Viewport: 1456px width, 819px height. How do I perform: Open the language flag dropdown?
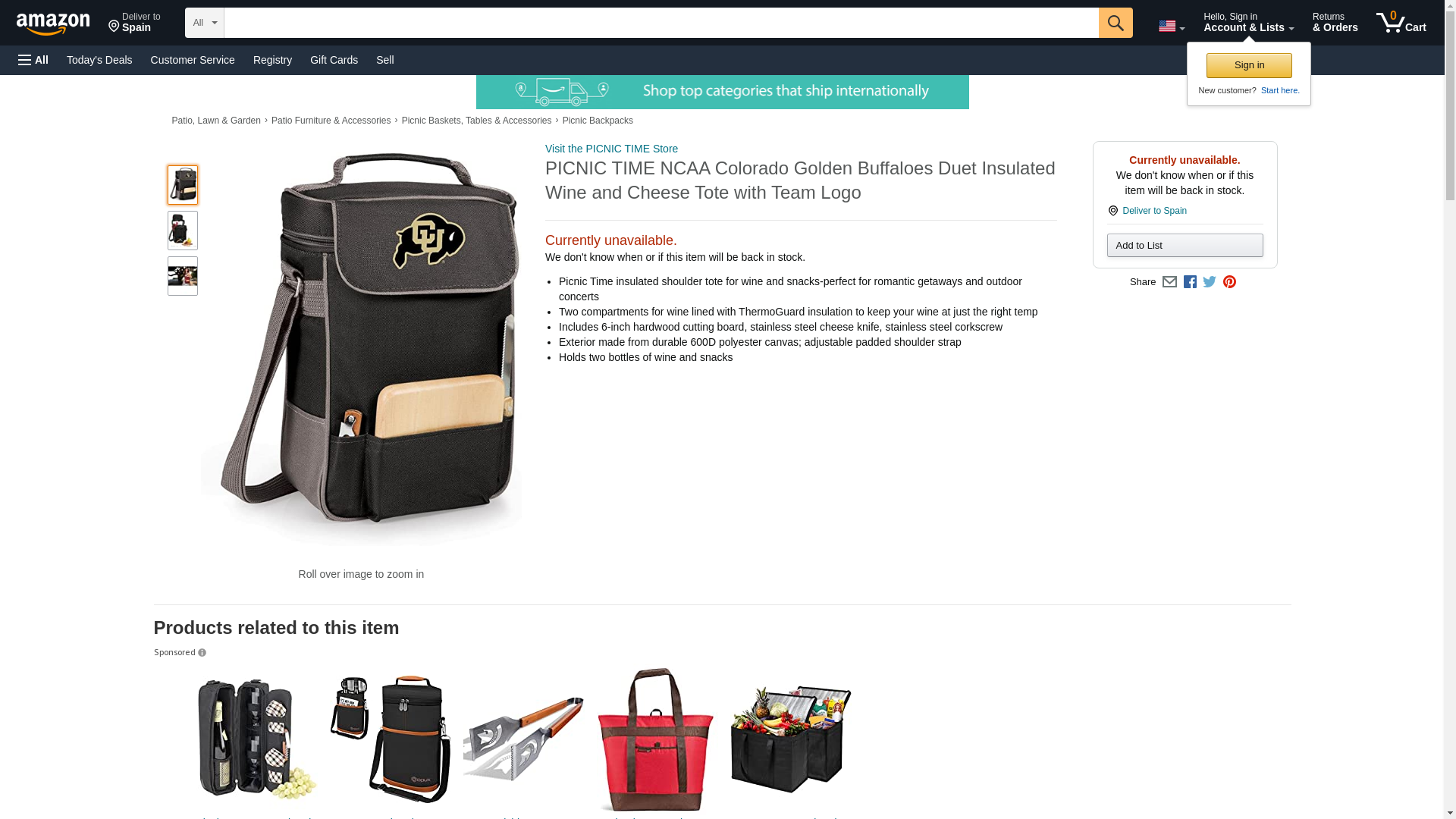pyautogui.click(x=1171, y=26)
